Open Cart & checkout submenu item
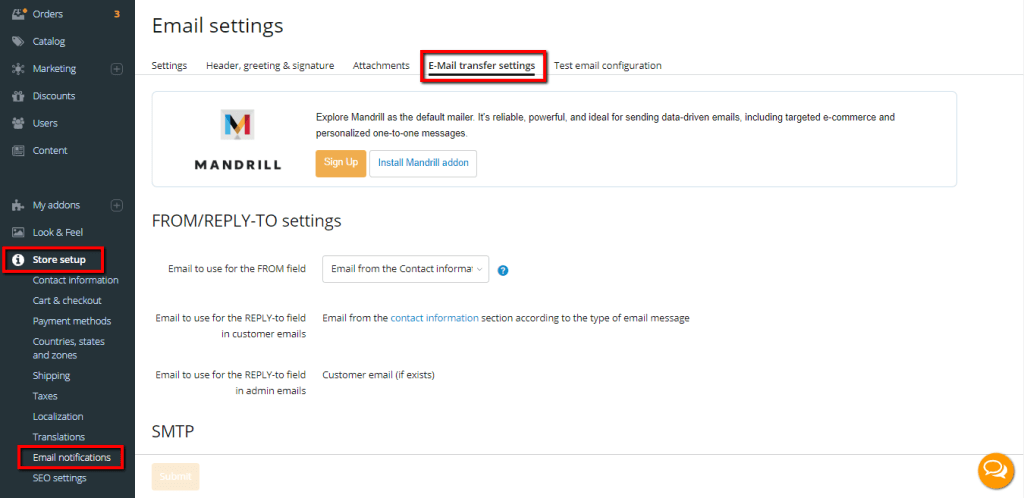This screenshot has height=498, width=1024. coord(67,300)
